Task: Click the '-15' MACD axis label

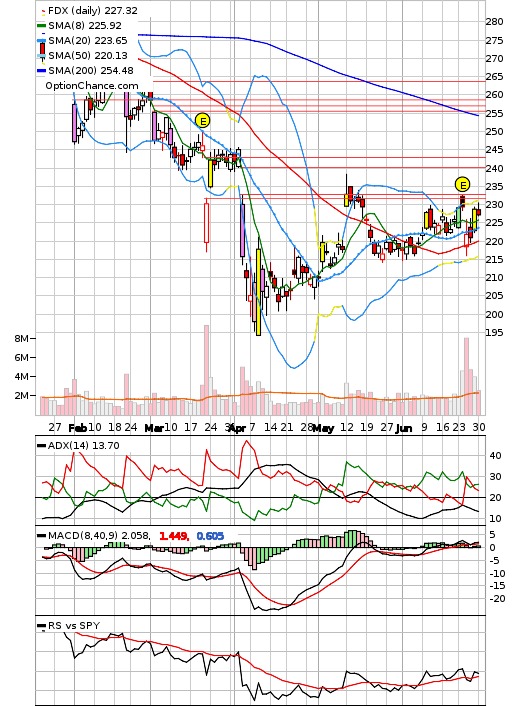Action: pos(497,586)
